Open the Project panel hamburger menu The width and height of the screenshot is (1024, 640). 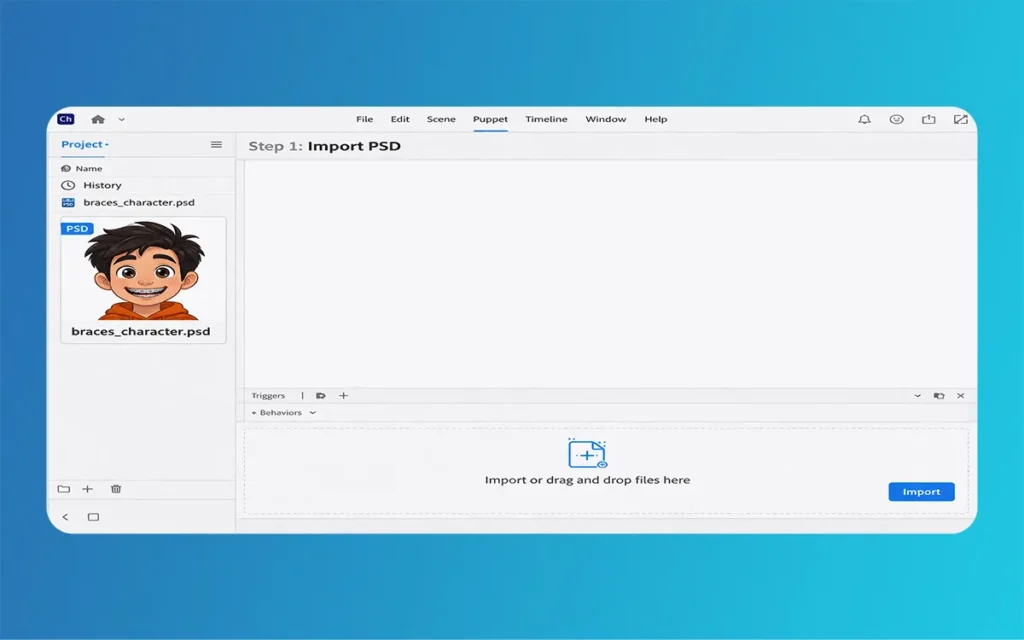tap(216, 144)
